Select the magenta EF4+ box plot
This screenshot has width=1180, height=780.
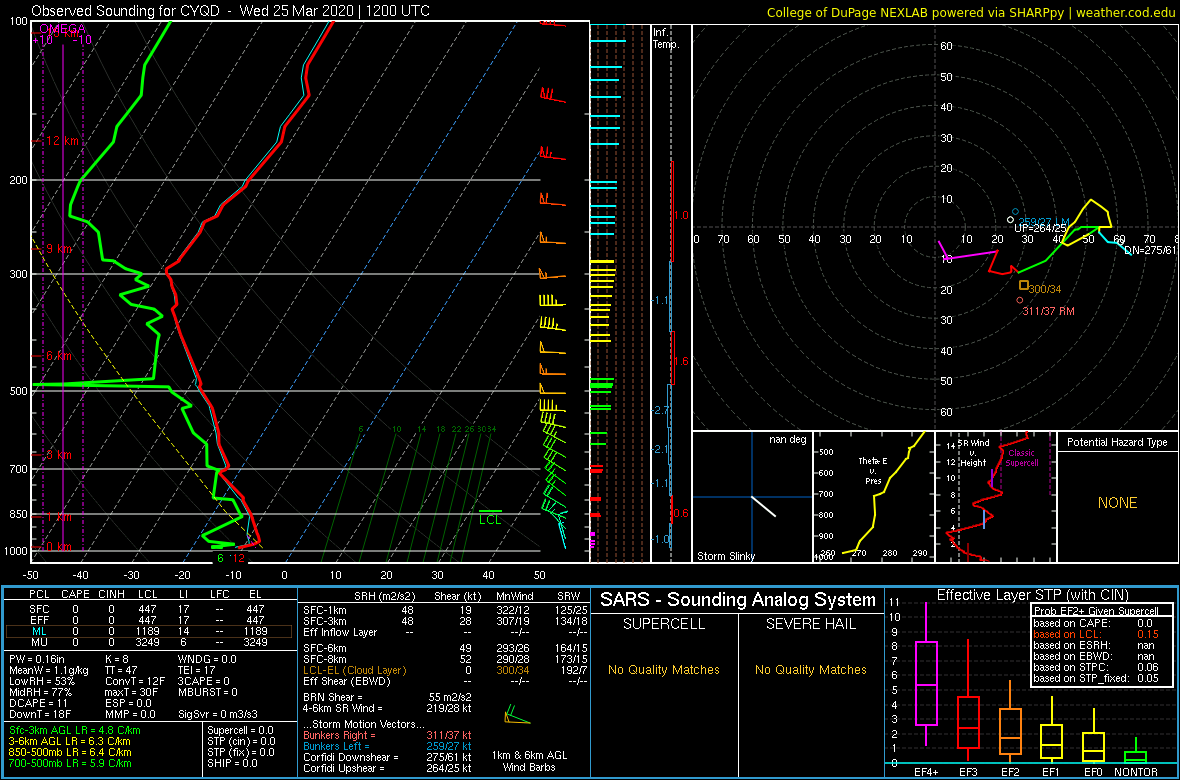click(x=925, y=675)
